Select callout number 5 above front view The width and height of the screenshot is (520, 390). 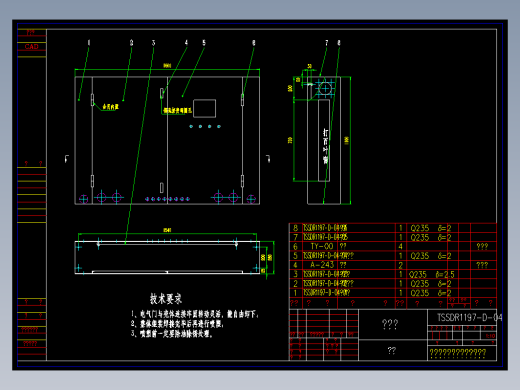coord(204,43)
